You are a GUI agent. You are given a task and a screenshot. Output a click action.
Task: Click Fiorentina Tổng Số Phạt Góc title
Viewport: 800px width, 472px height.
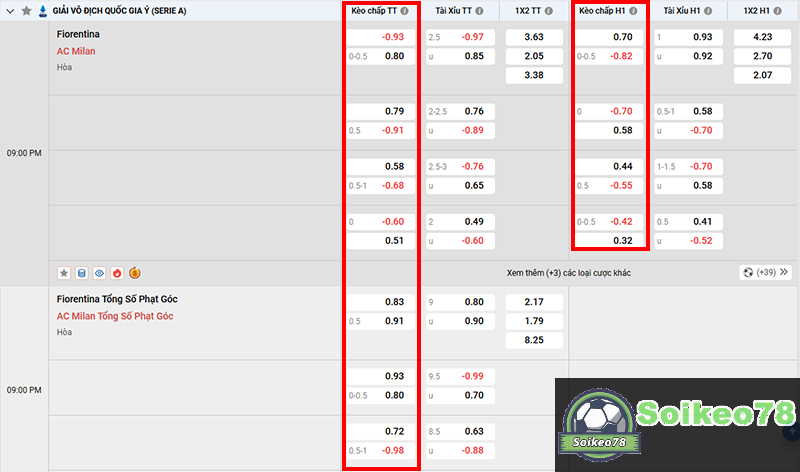click(117, 299)
